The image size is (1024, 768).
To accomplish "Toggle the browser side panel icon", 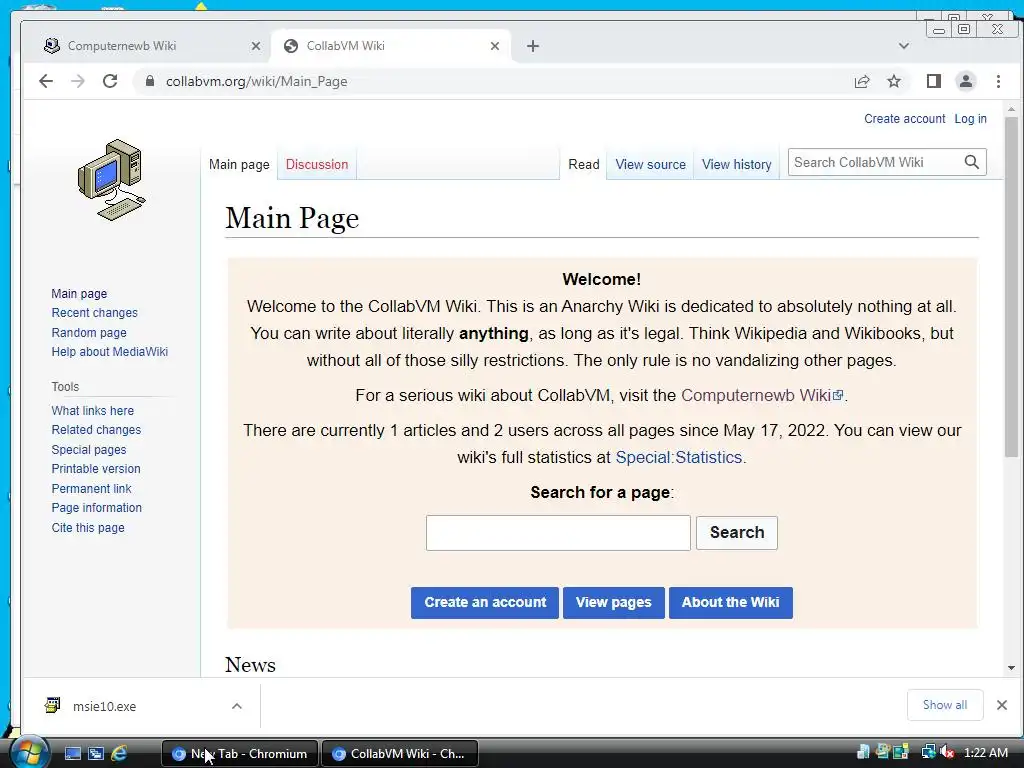I will coord(934,81).
